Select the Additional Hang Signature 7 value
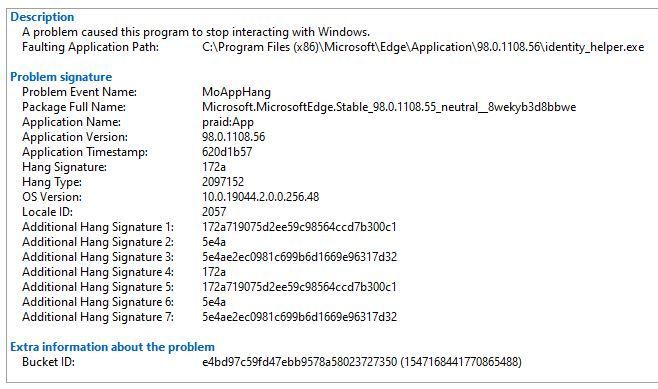The width and height of the screenshot is (658, 389). click(x=299, y=317)
